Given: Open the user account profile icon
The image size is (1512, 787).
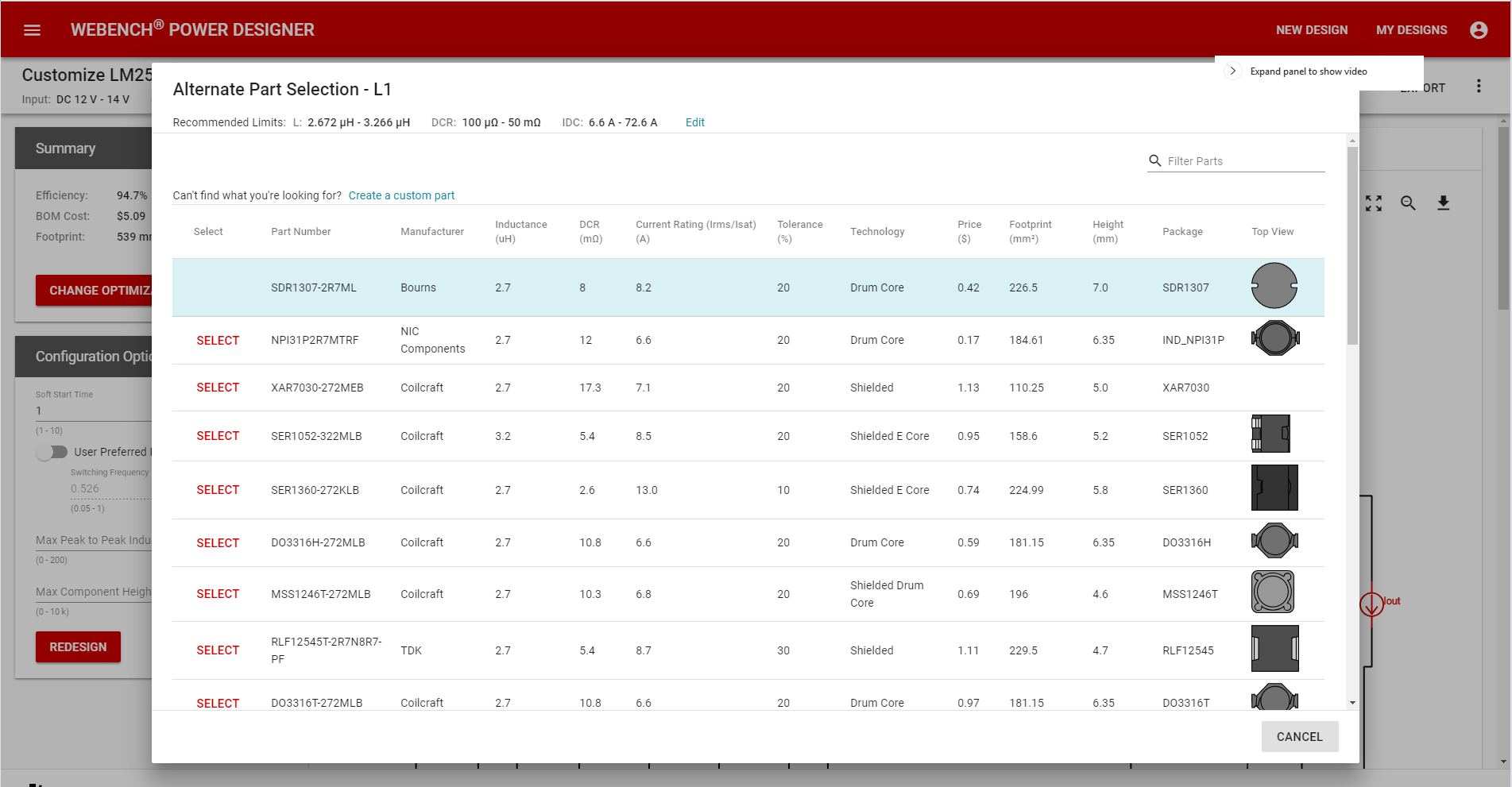Looking at the screenshot, I should pos(1479,30).
